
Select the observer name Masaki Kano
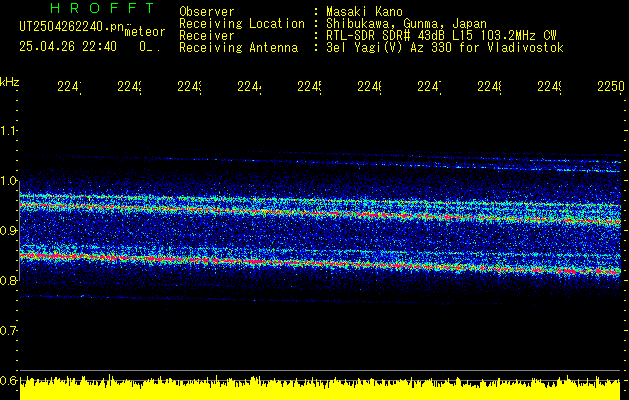pyautogui.click(x=364, y=12)
